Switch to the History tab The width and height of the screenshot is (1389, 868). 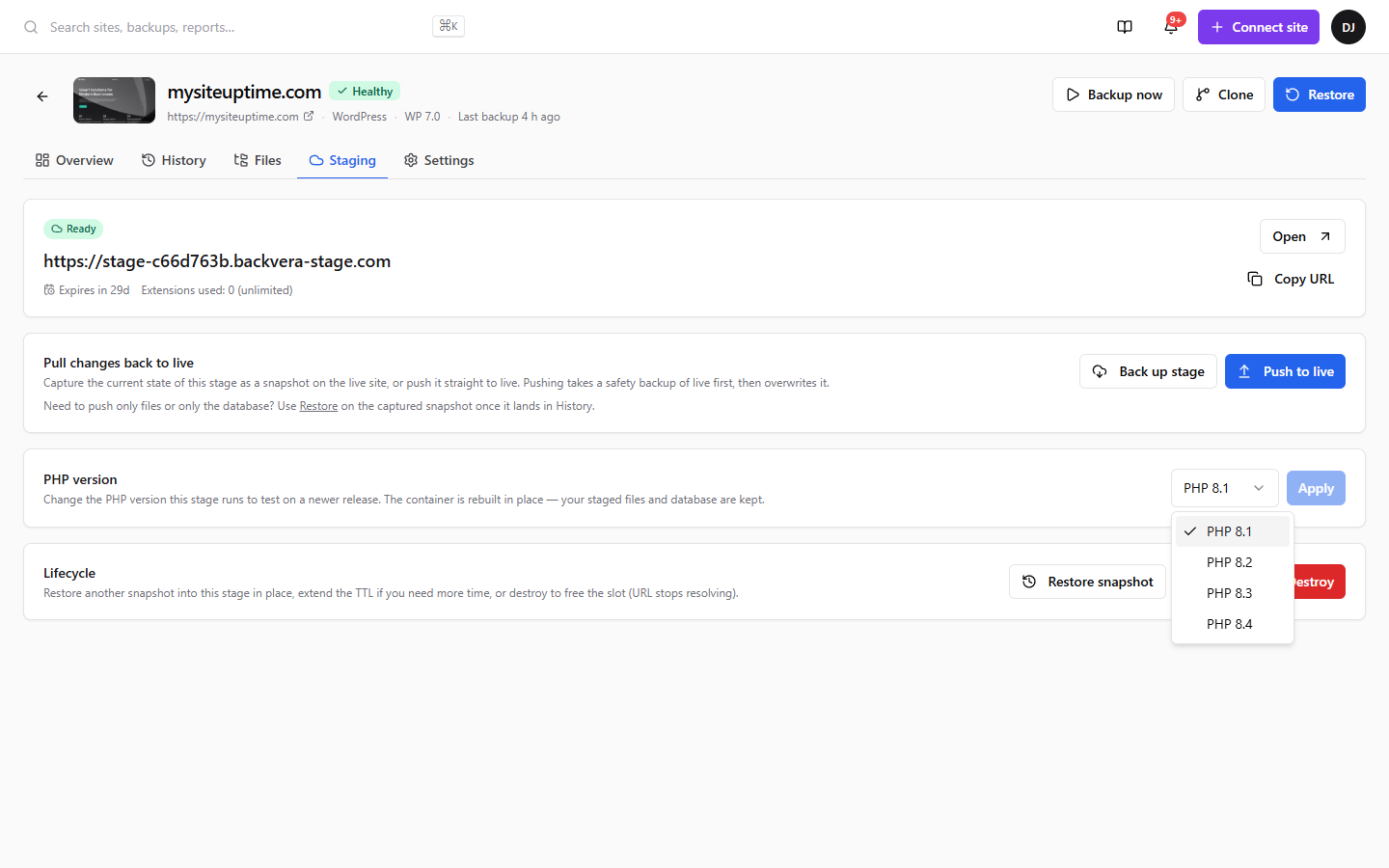point(174,160)
